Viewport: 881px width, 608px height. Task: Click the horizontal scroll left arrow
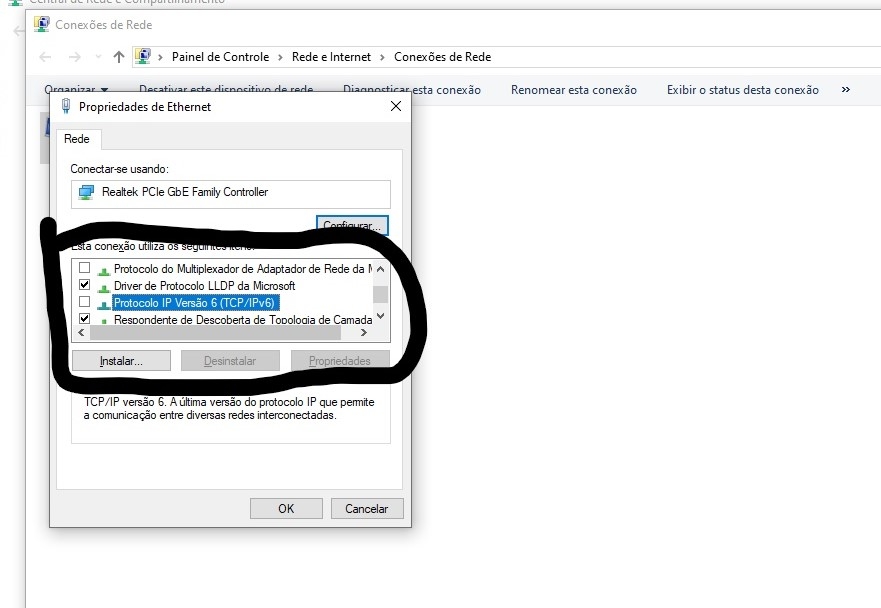coord(81,333)
